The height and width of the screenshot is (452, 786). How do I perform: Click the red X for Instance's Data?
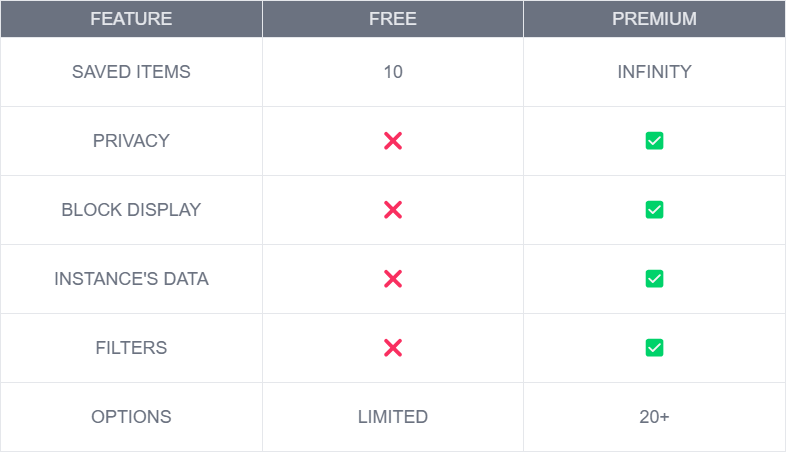point(393,279)
